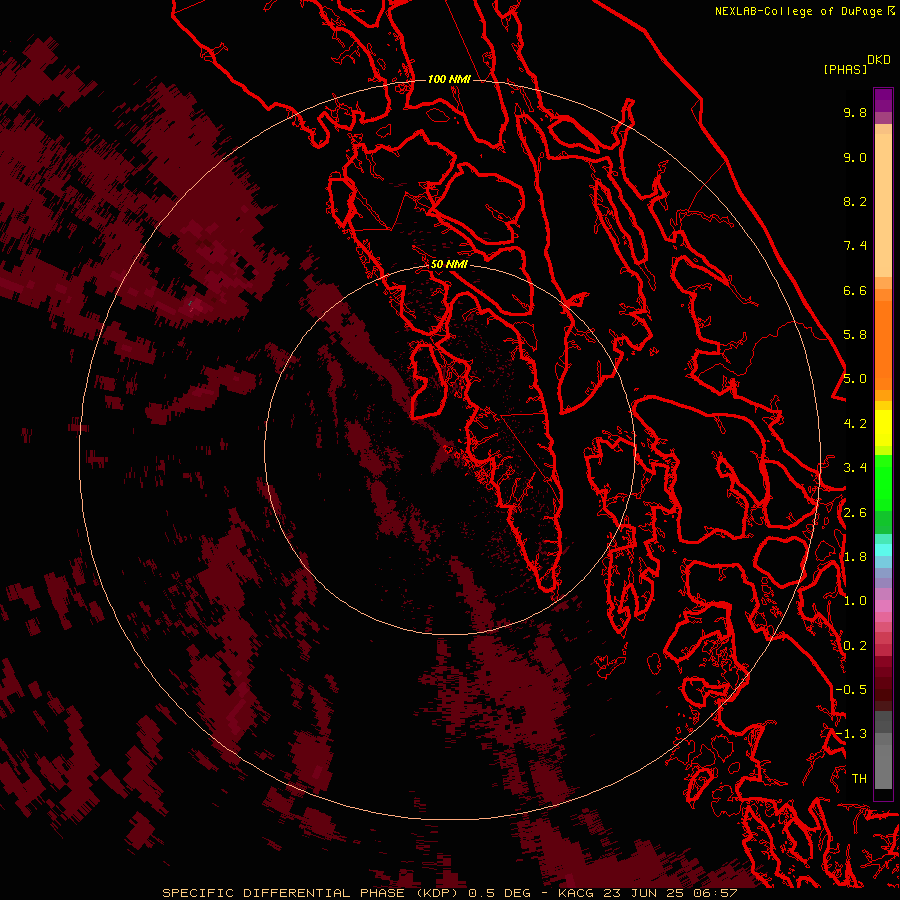This screenshot has height=900, width=900.
Task: Click the 7.4 colorbar value label
Action: point(855,246)
